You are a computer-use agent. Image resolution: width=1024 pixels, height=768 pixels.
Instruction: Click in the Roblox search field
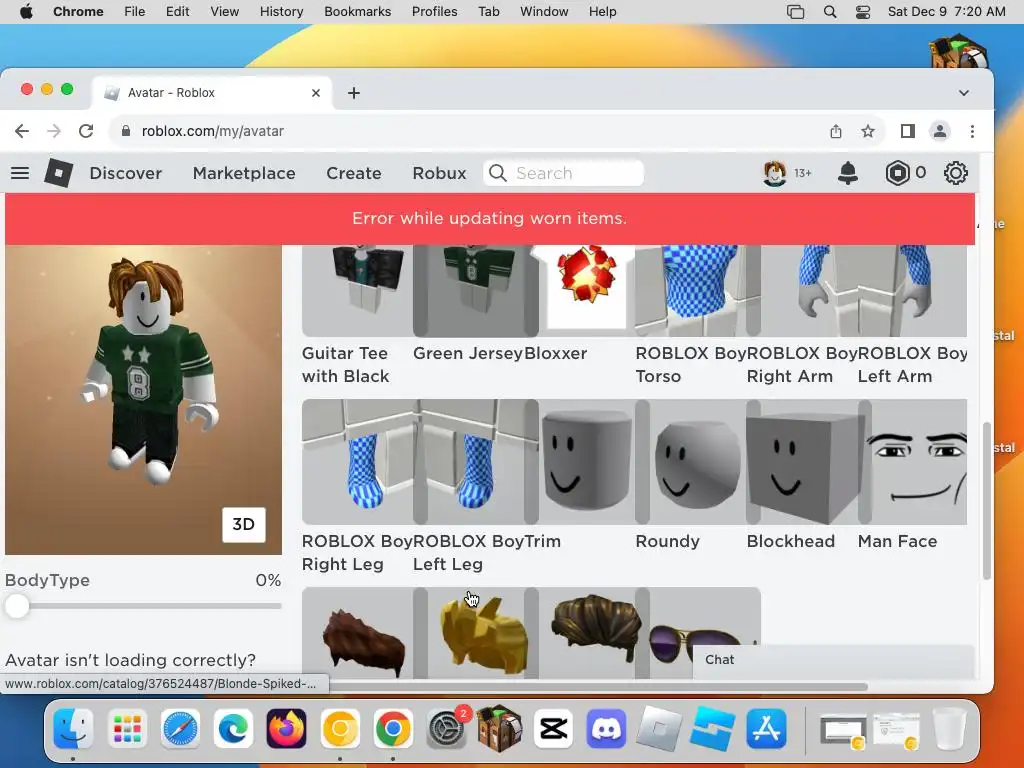564,173
